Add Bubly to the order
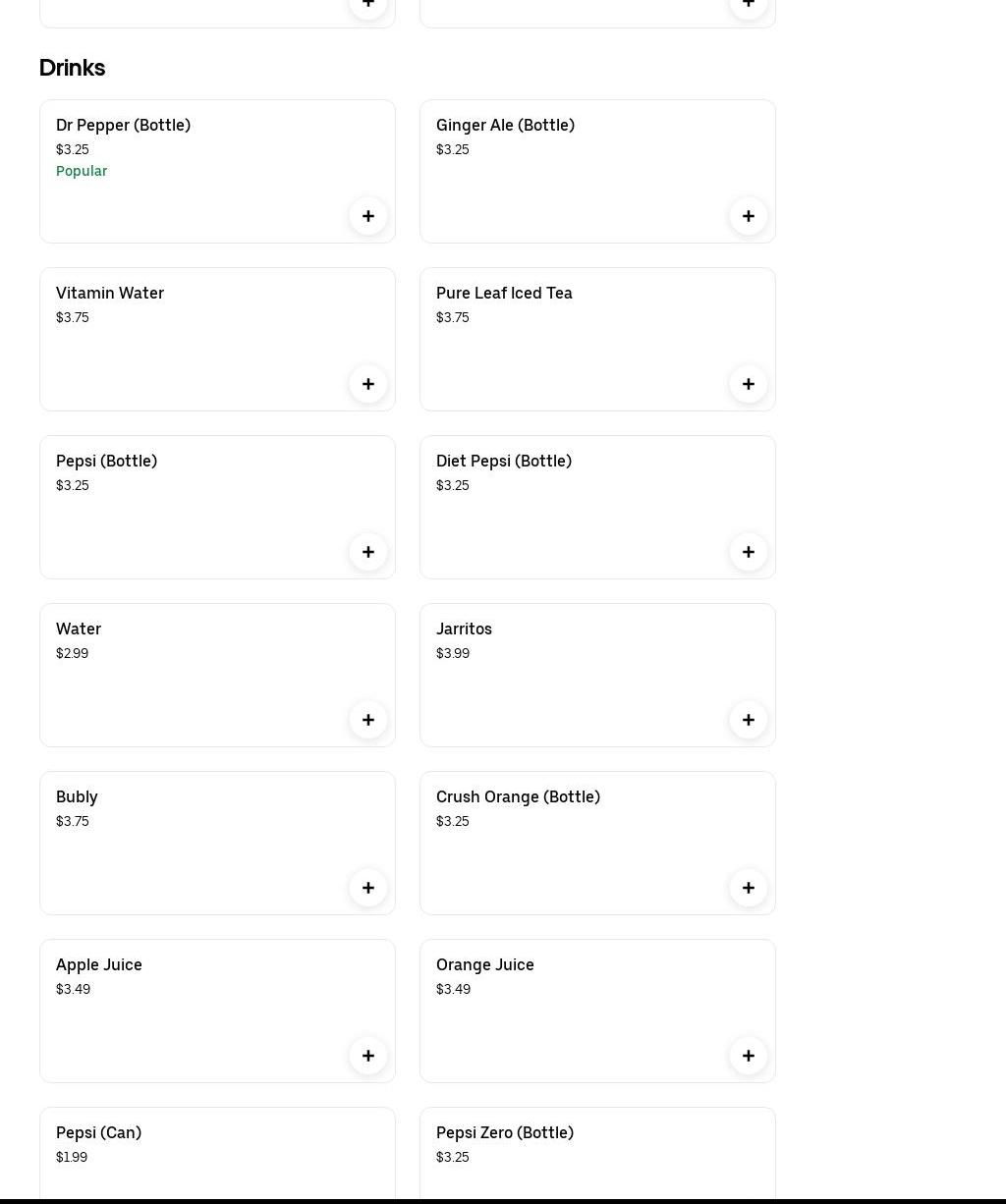This screenshot has height=1204, width=1006. click(368, 888)
